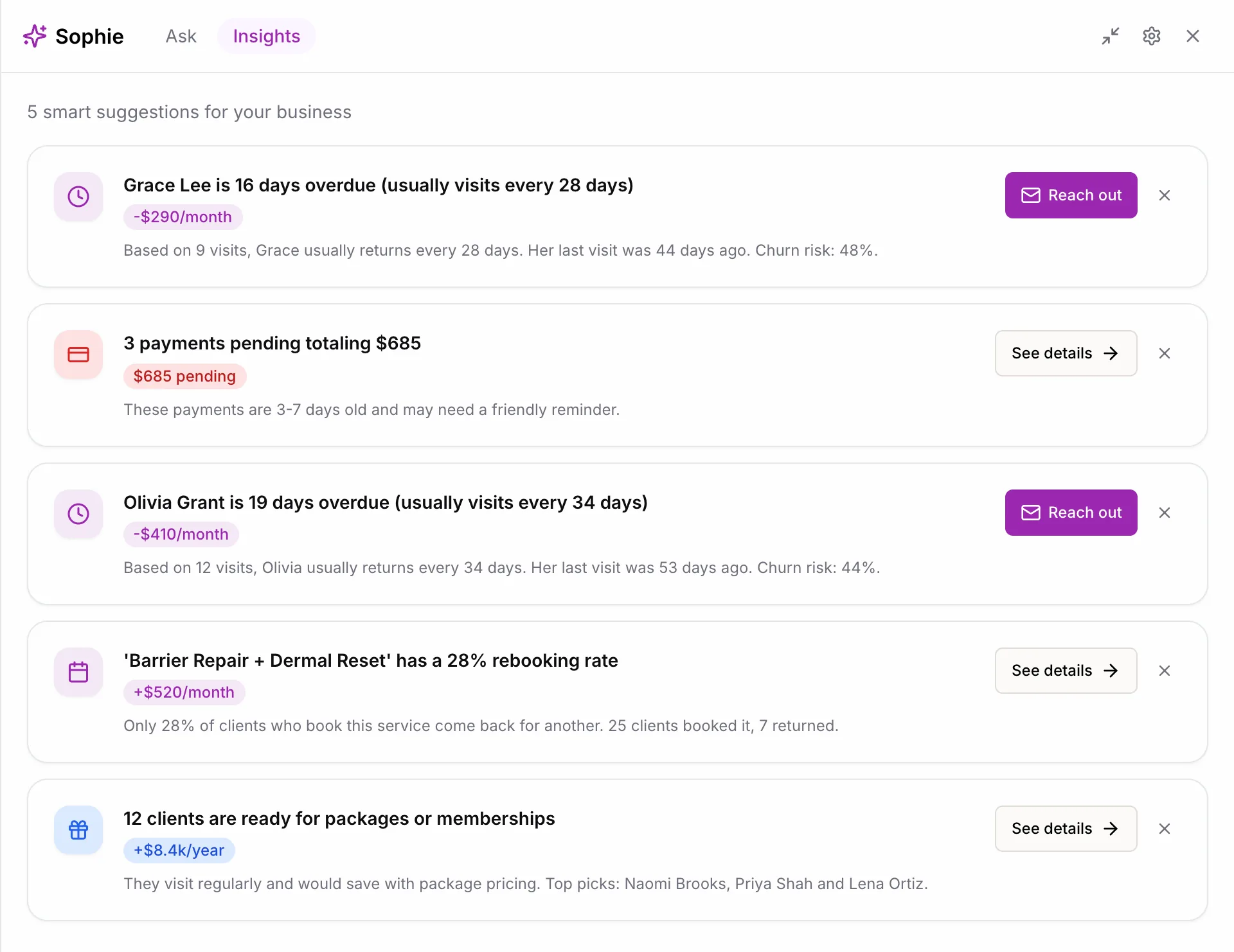1234x952 pixels.
Task: Click the Sophie title text
Action: [x=89, y=36]
